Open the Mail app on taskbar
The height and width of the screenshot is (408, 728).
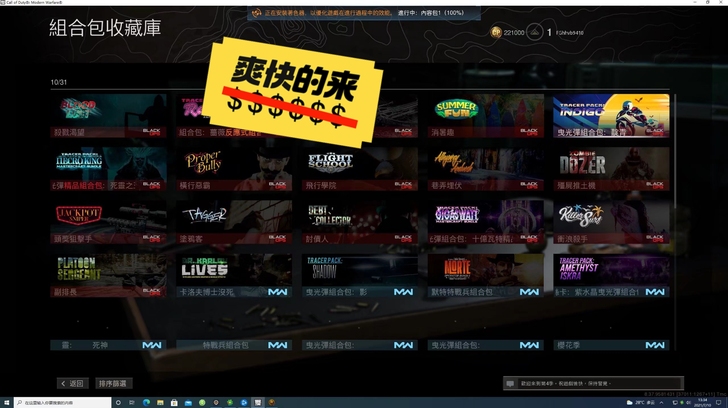point(188,402)
